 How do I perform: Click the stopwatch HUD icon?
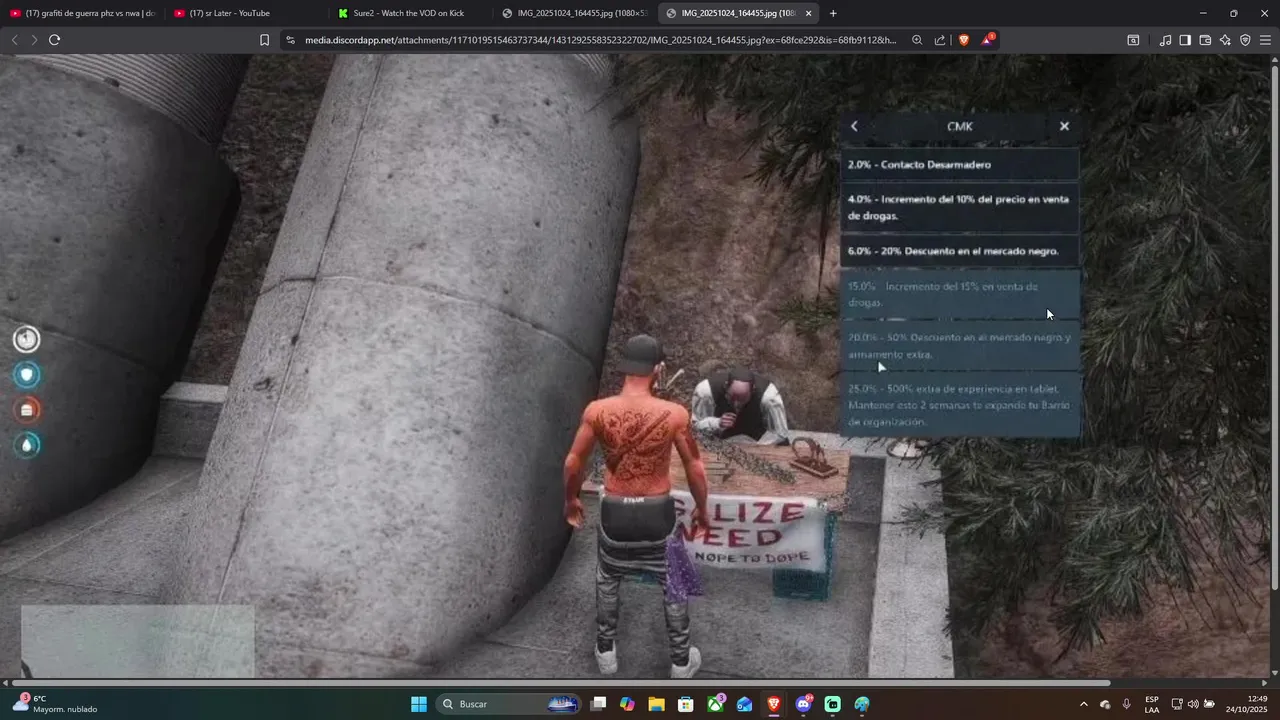click(27, 339)
